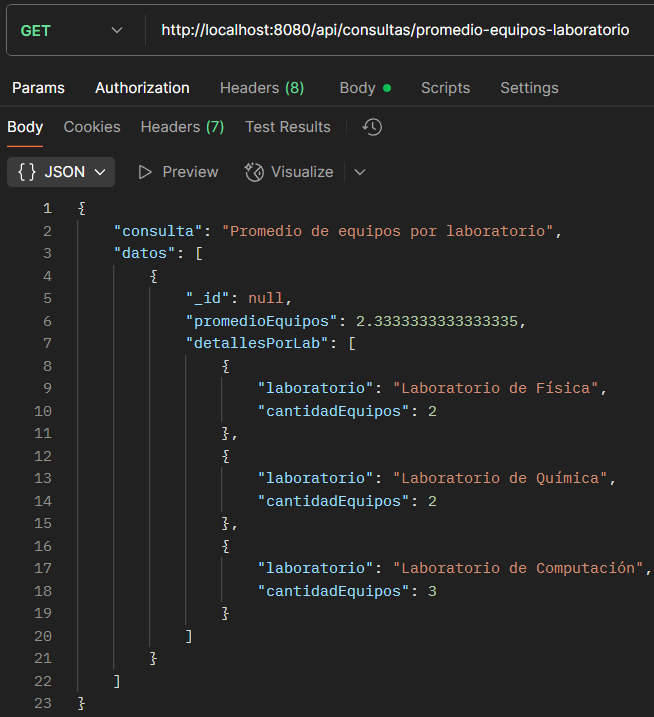Click the Visualize sparkle icon

pos(254,172)
